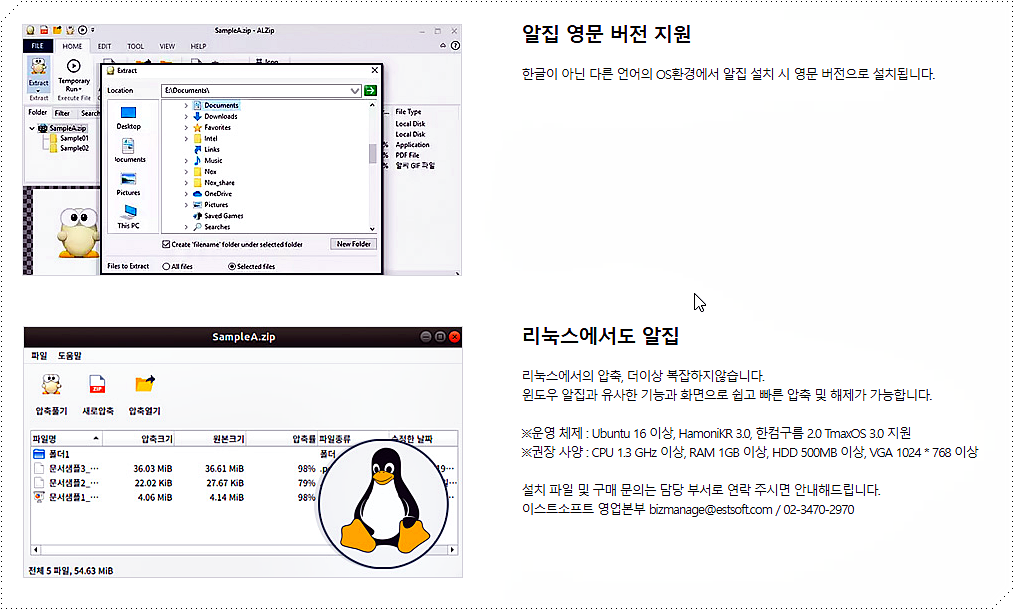Close the Extract dialog with X
This screenshot has width=1014, height=610.
coord(374,70)
